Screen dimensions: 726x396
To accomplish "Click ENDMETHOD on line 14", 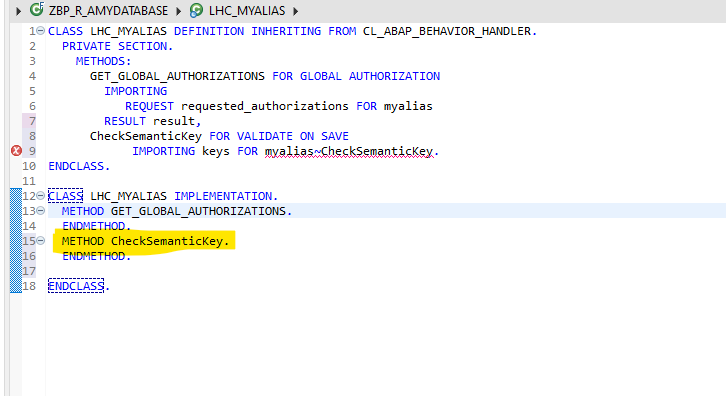I will 96,226.
